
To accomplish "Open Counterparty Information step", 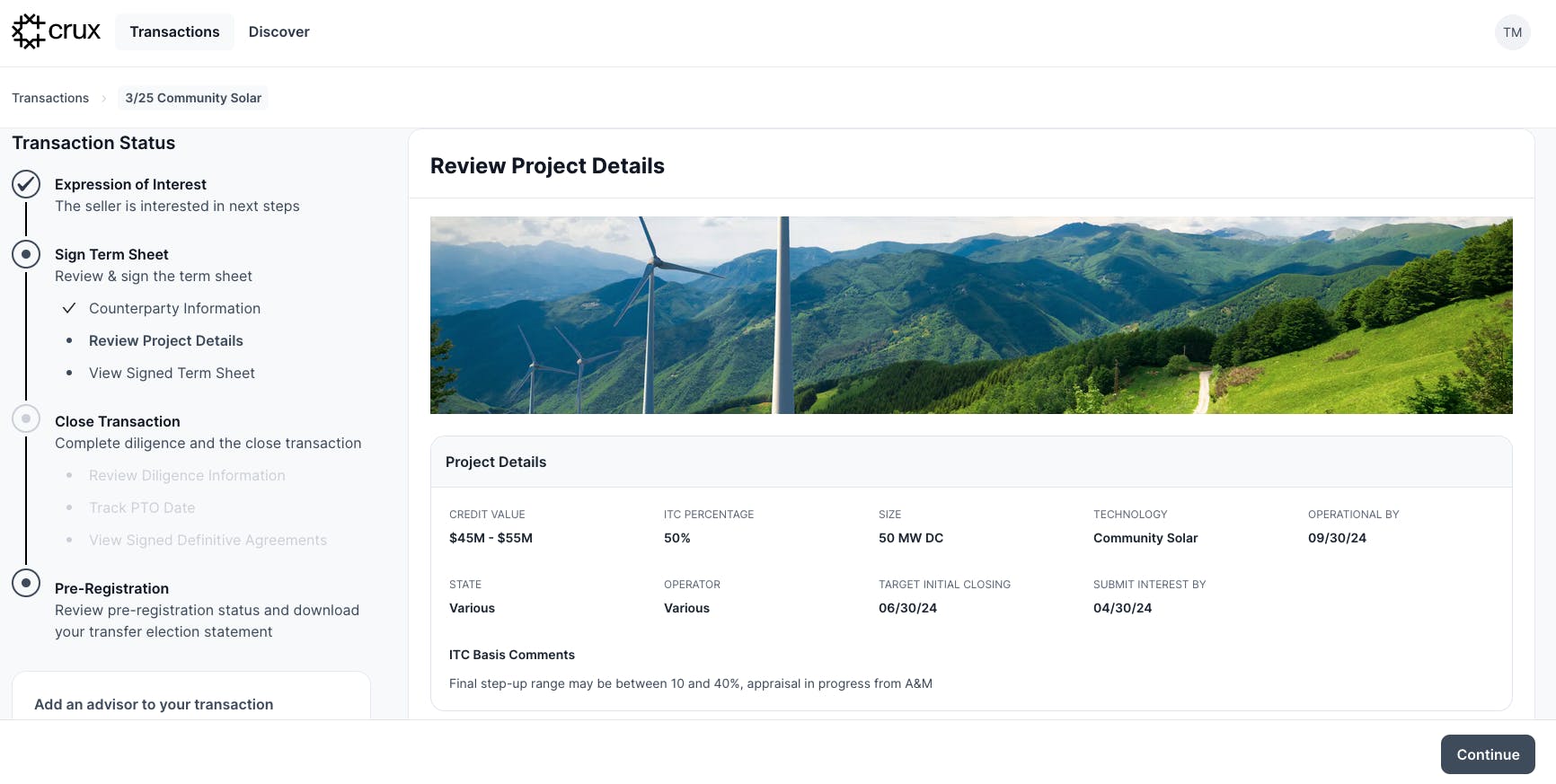I will pos(174,308).
